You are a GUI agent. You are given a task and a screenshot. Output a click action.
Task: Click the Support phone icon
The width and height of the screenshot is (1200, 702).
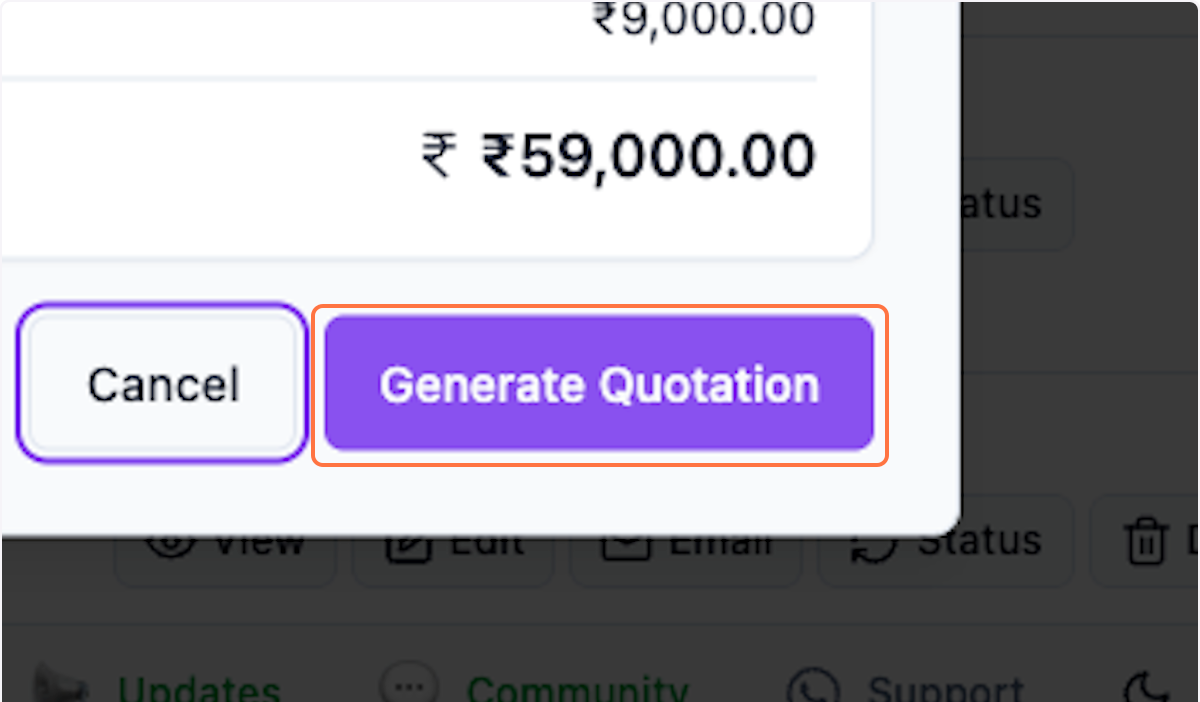[811, 688]
